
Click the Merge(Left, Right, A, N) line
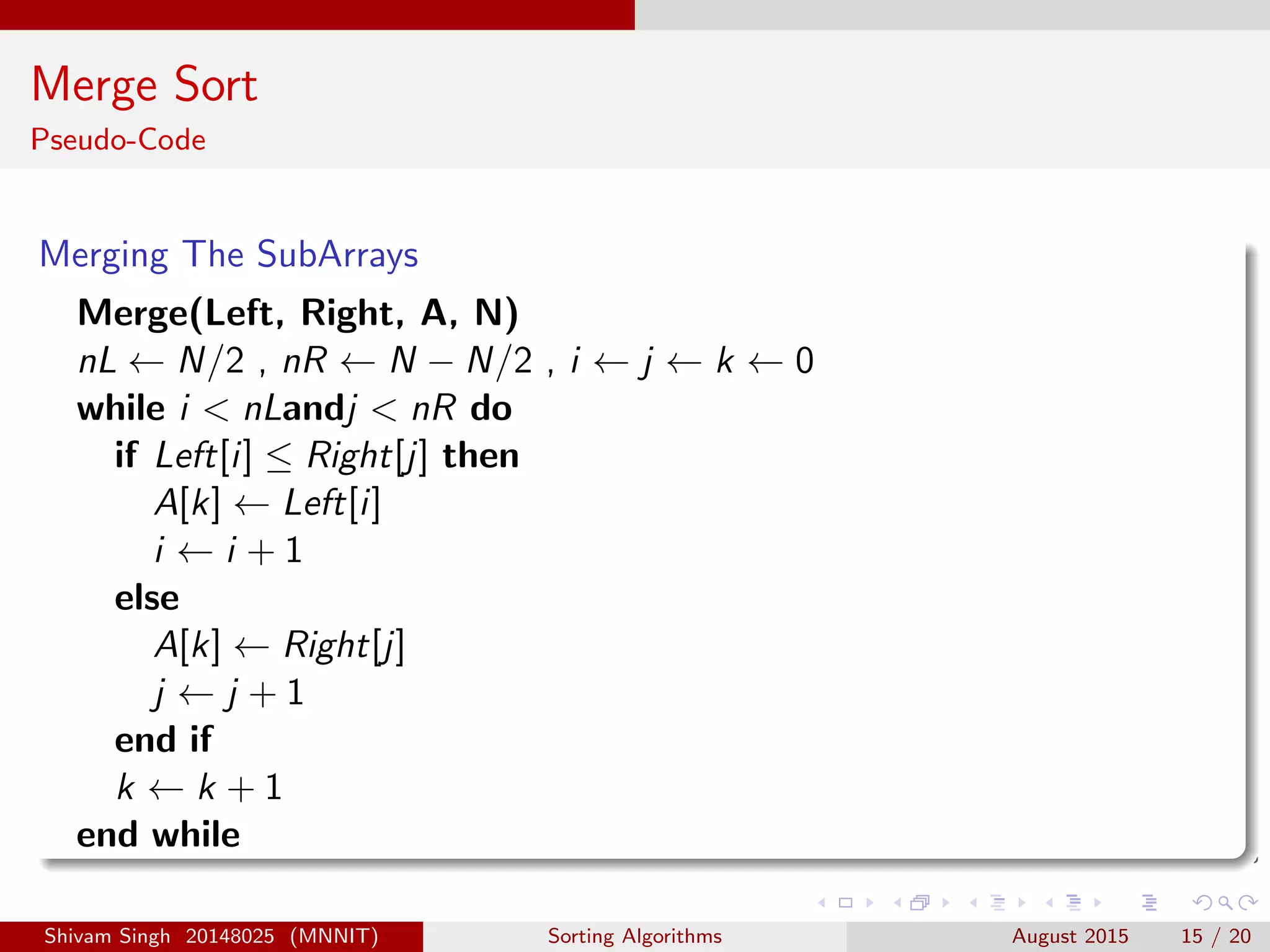[x=298, y=313]
